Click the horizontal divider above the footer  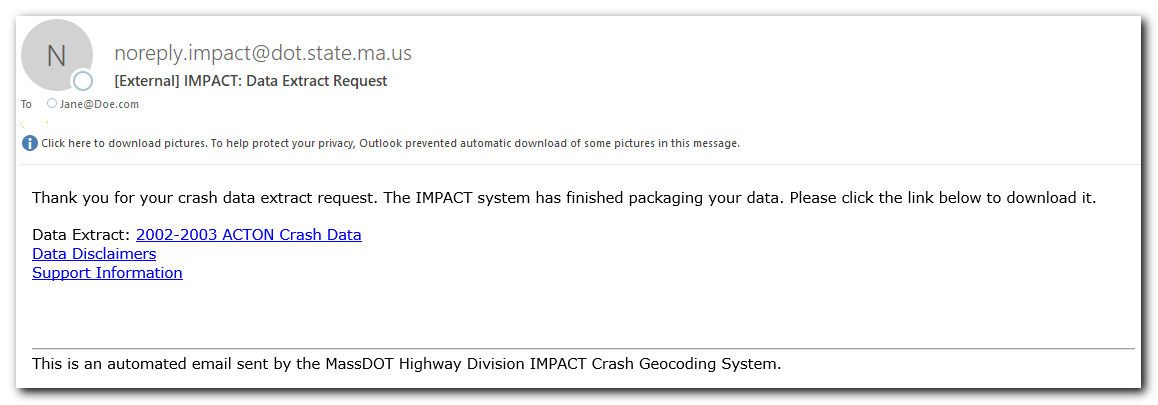coord(583,348)
